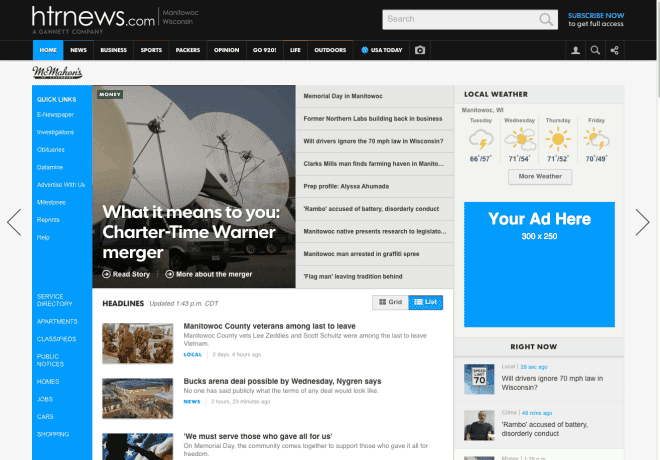Click the Read Story arrow icon

(106, 274)
